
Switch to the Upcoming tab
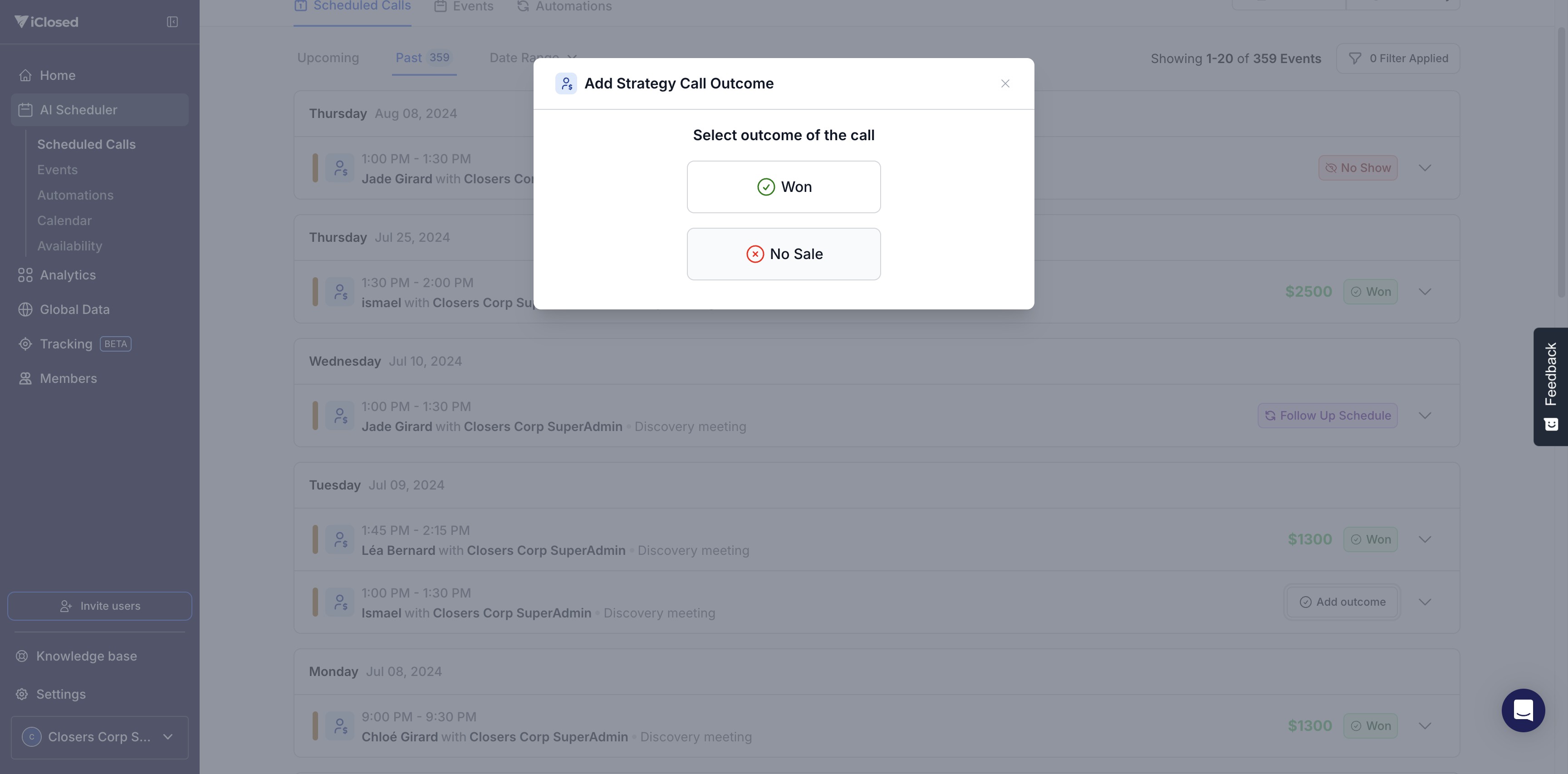click(x=328, y=58)
